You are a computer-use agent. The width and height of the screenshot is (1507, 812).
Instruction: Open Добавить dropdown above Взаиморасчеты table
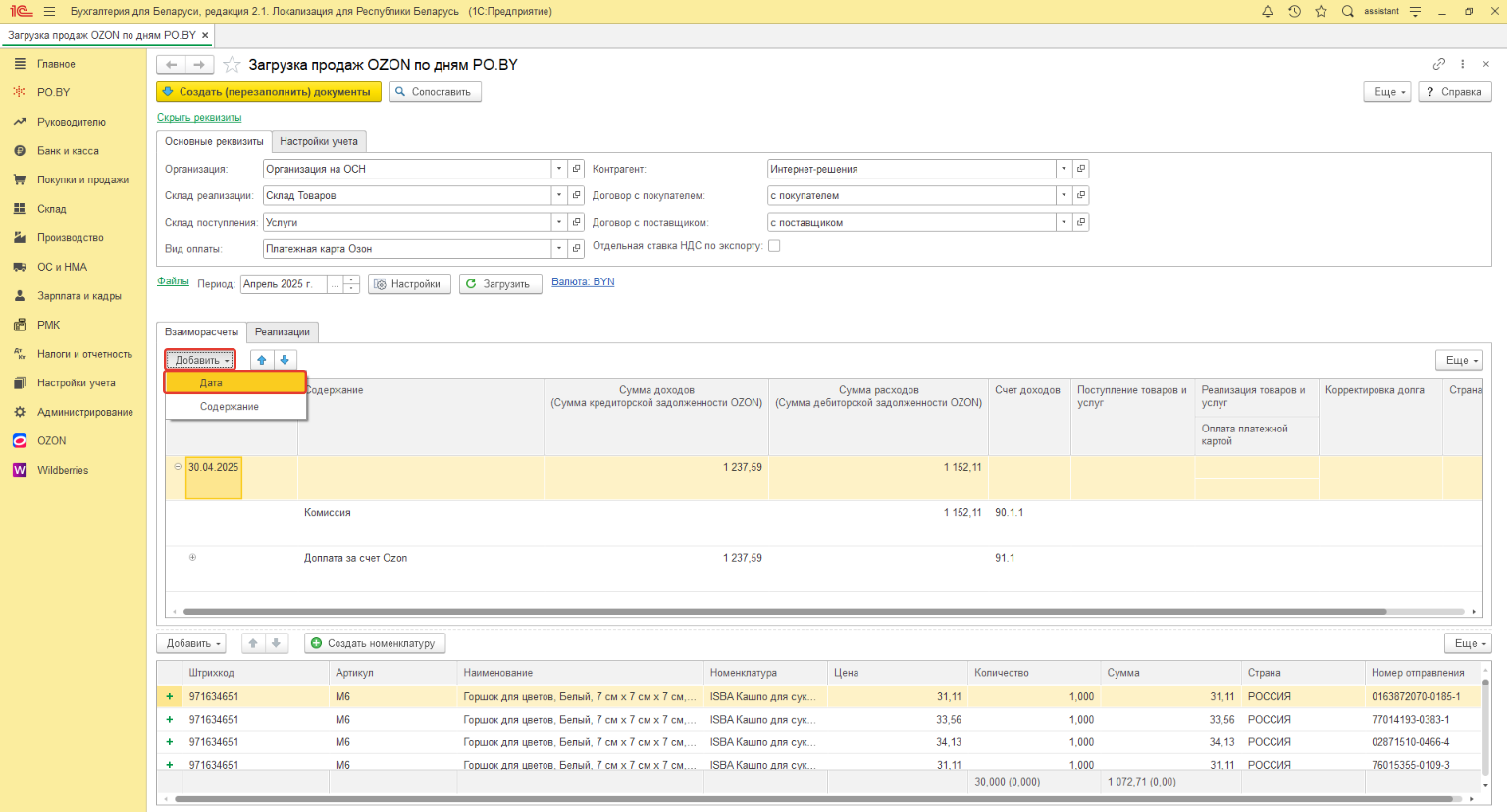click(200, 360)
